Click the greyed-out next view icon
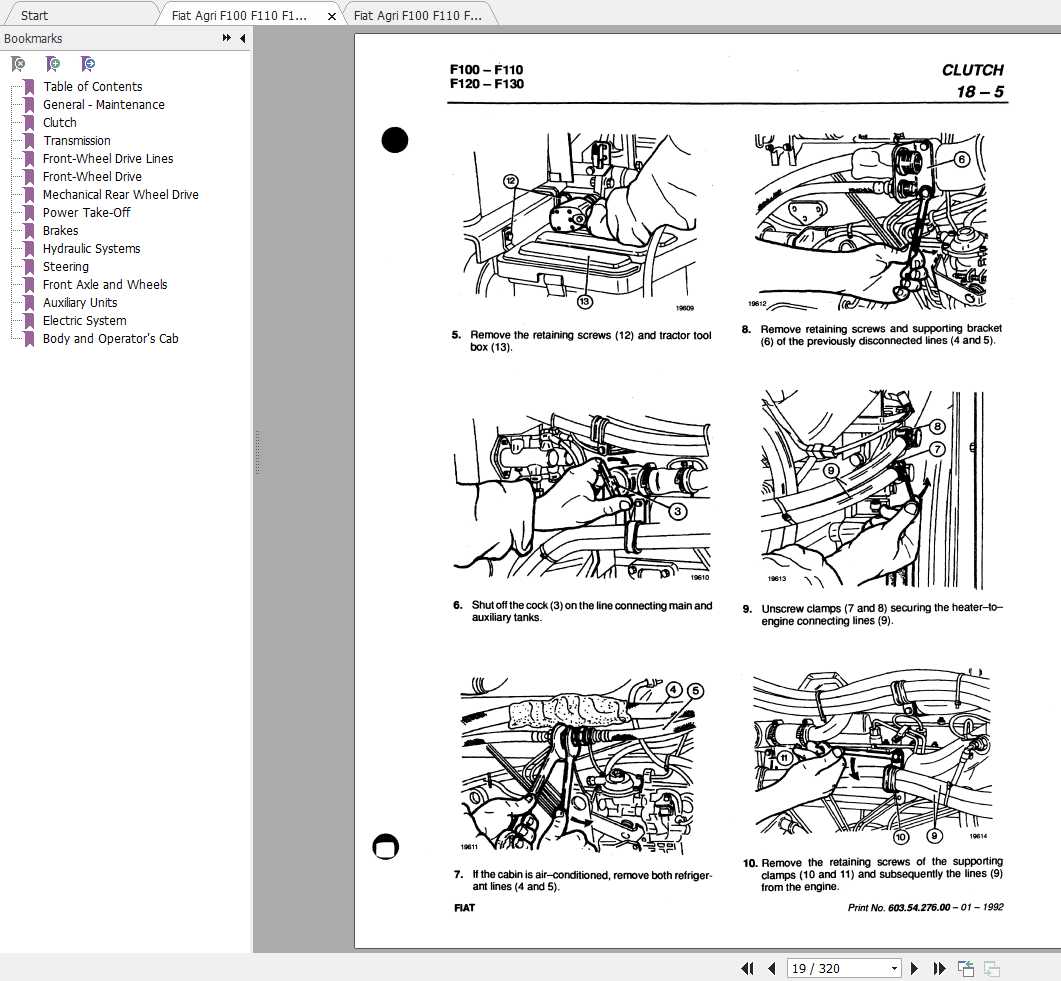Image resolution: width=1061 pixels, height=981 pixels. click(991, 968)
